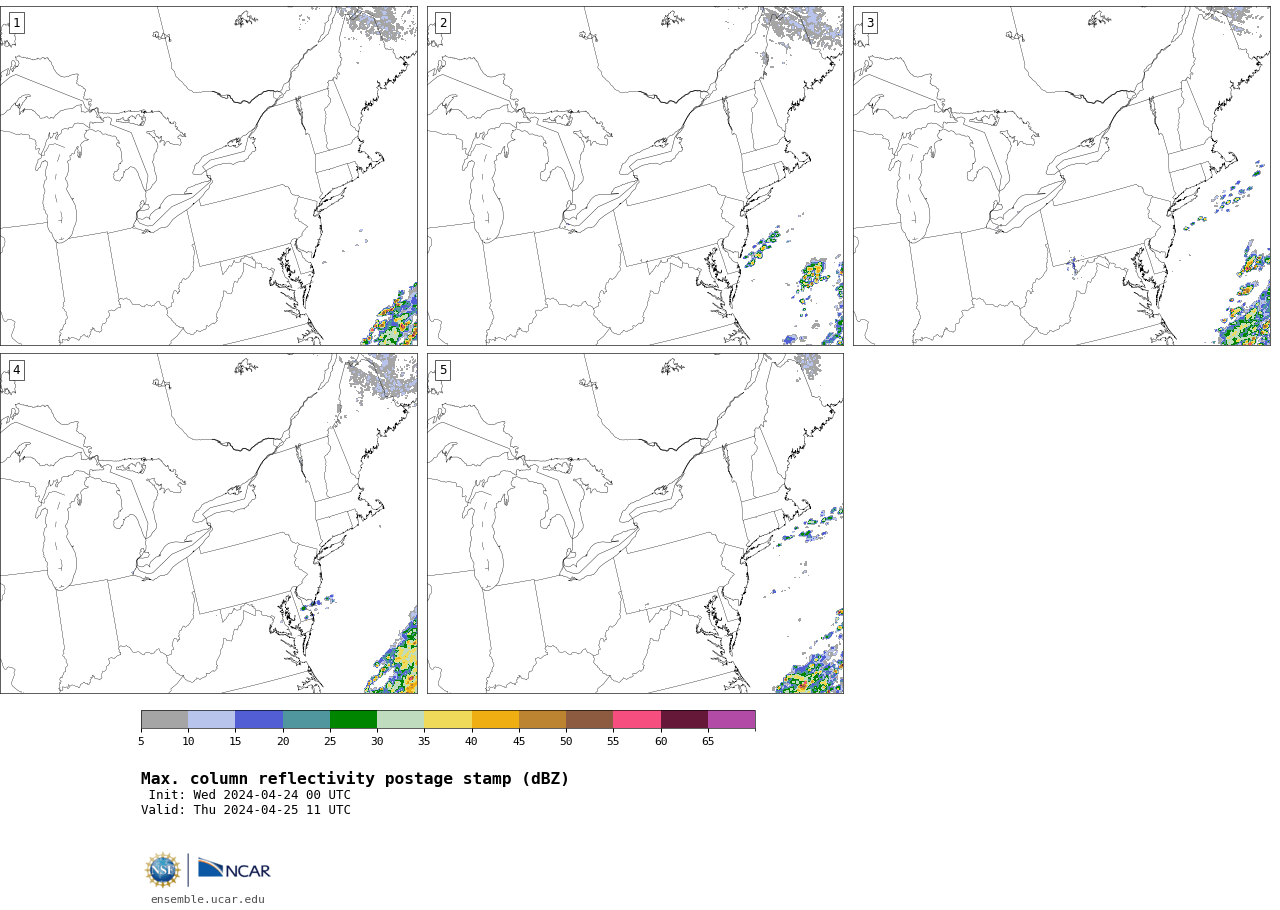1280x910 pixels.
Task: Open ensemble member 3 reflectivity map
Action: point(1062,176)
